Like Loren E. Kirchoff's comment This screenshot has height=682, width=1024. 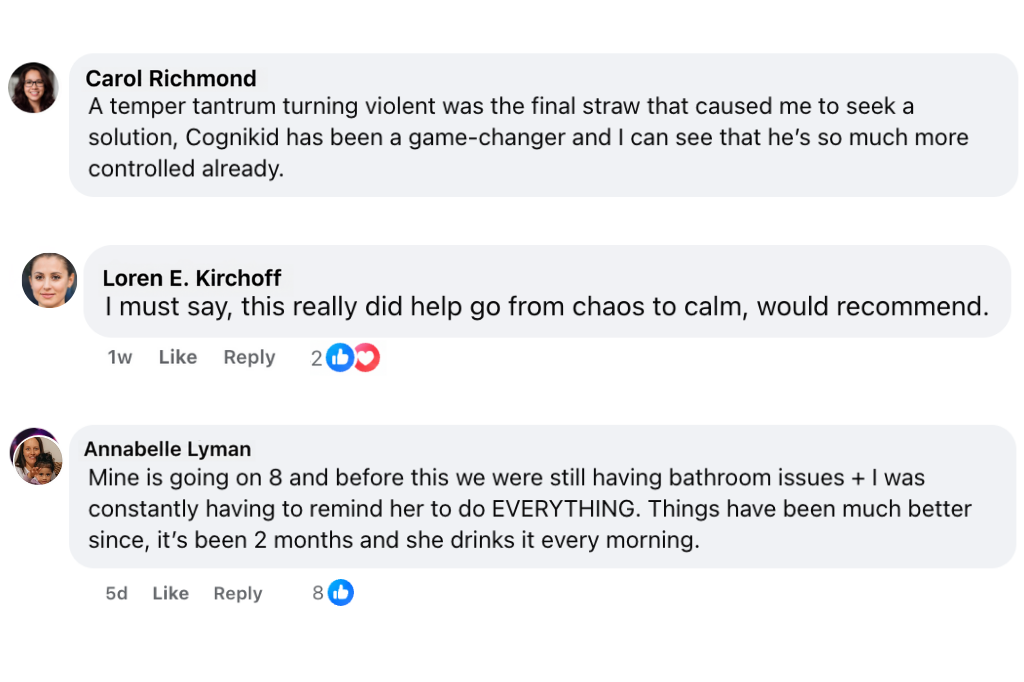click(x=178, y=357)
